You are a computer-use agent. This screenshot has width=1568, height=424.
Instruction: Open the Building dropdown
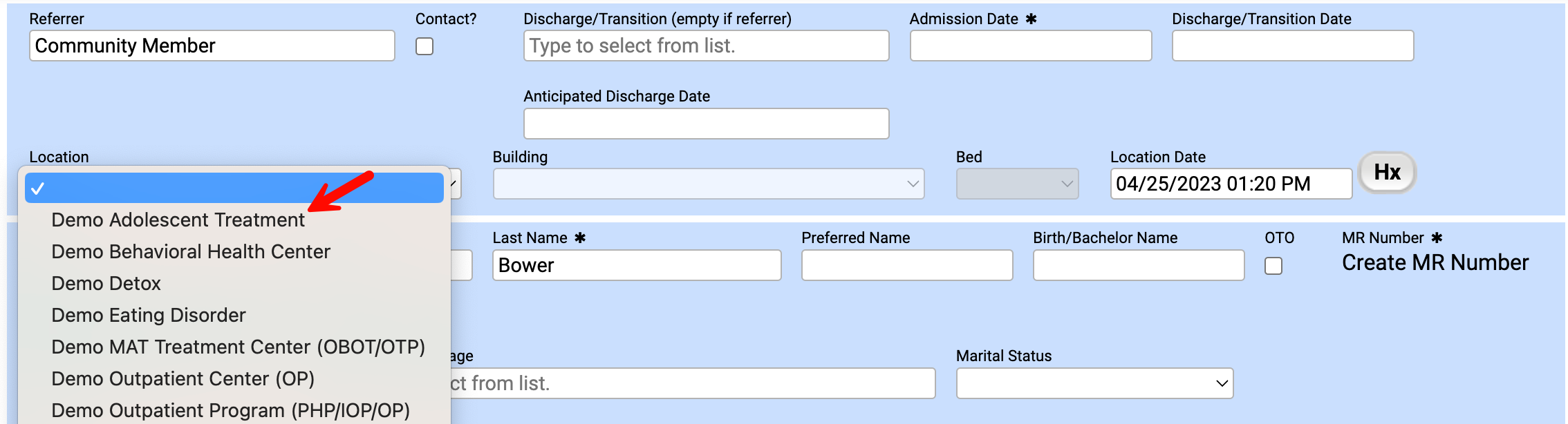click(708, 184)
